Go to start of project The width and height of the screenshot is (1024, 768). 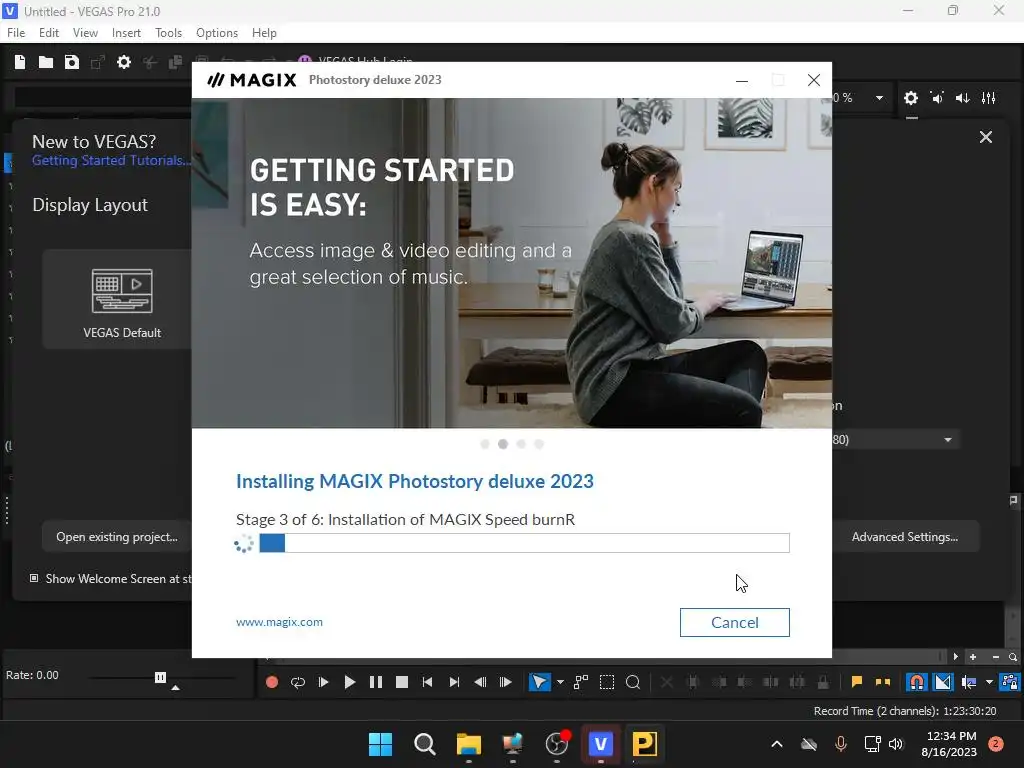427,682
